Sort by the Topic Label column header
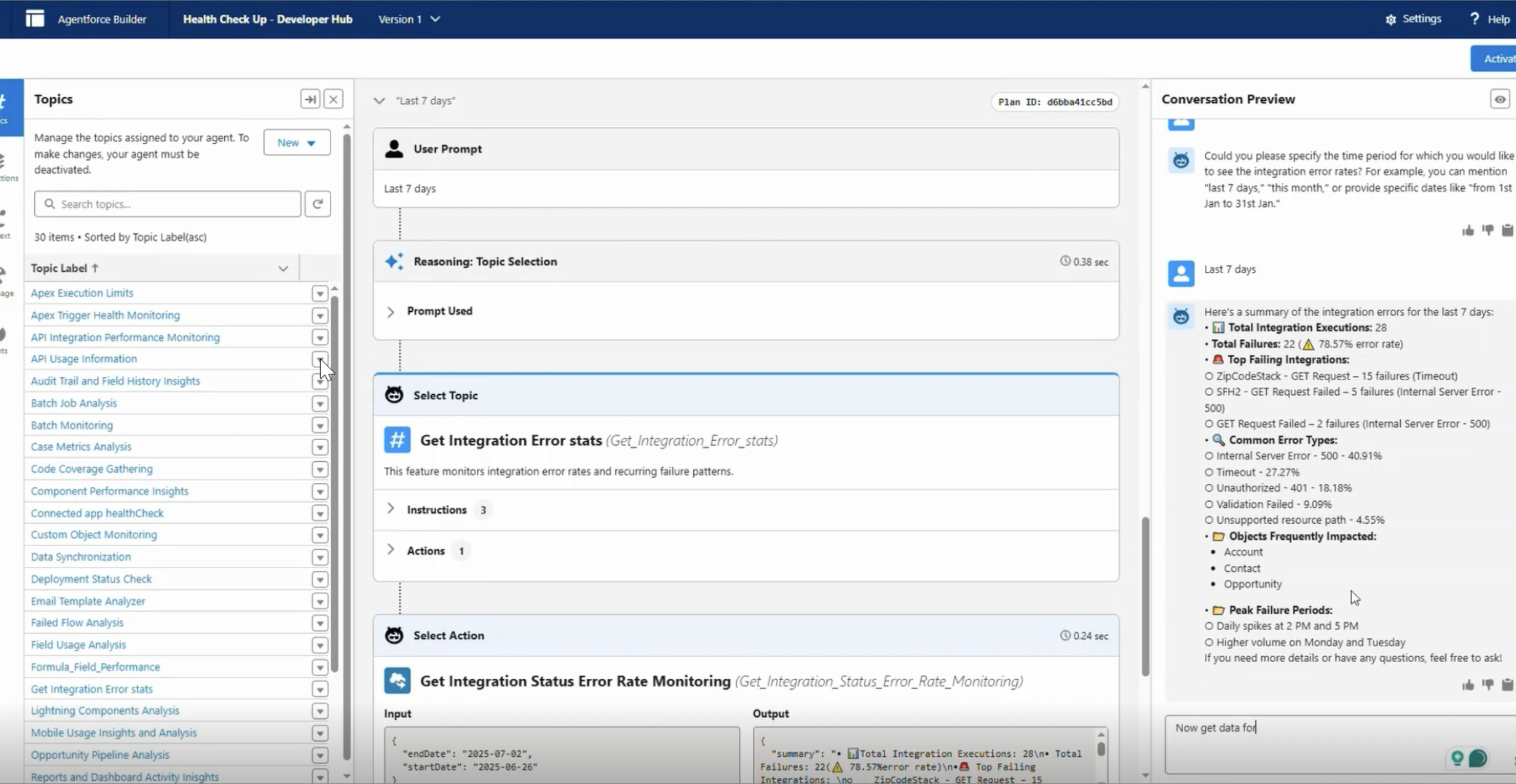Viewport: 1516px width, 784px height. click(65, 269)
